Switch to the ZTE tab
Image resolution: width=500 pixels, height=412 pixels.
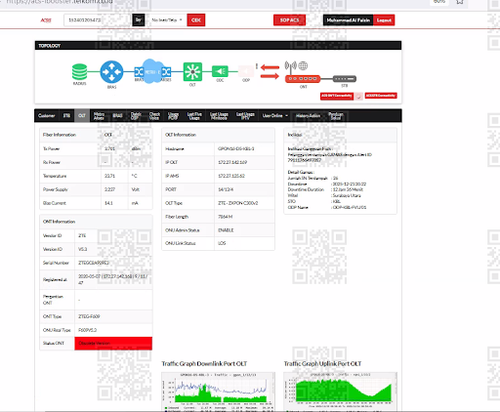click(x=67, y=116)
